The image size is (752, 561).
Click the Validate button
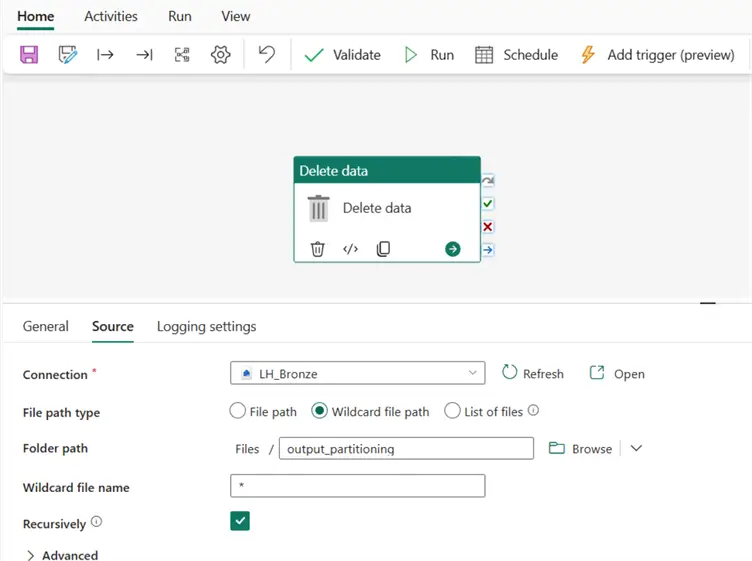(x=343, y=55)
